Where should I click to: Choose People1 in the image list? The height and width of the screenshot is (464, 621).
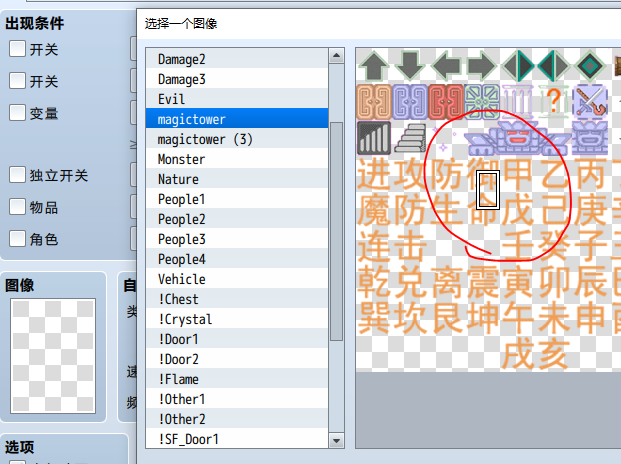click(237, 199)
